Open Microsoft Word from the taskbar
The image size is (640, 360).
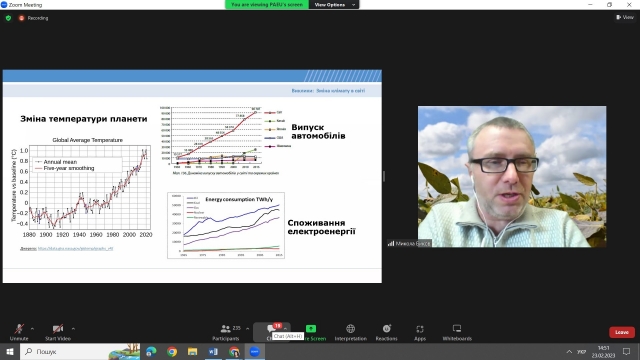pos(213,351)
